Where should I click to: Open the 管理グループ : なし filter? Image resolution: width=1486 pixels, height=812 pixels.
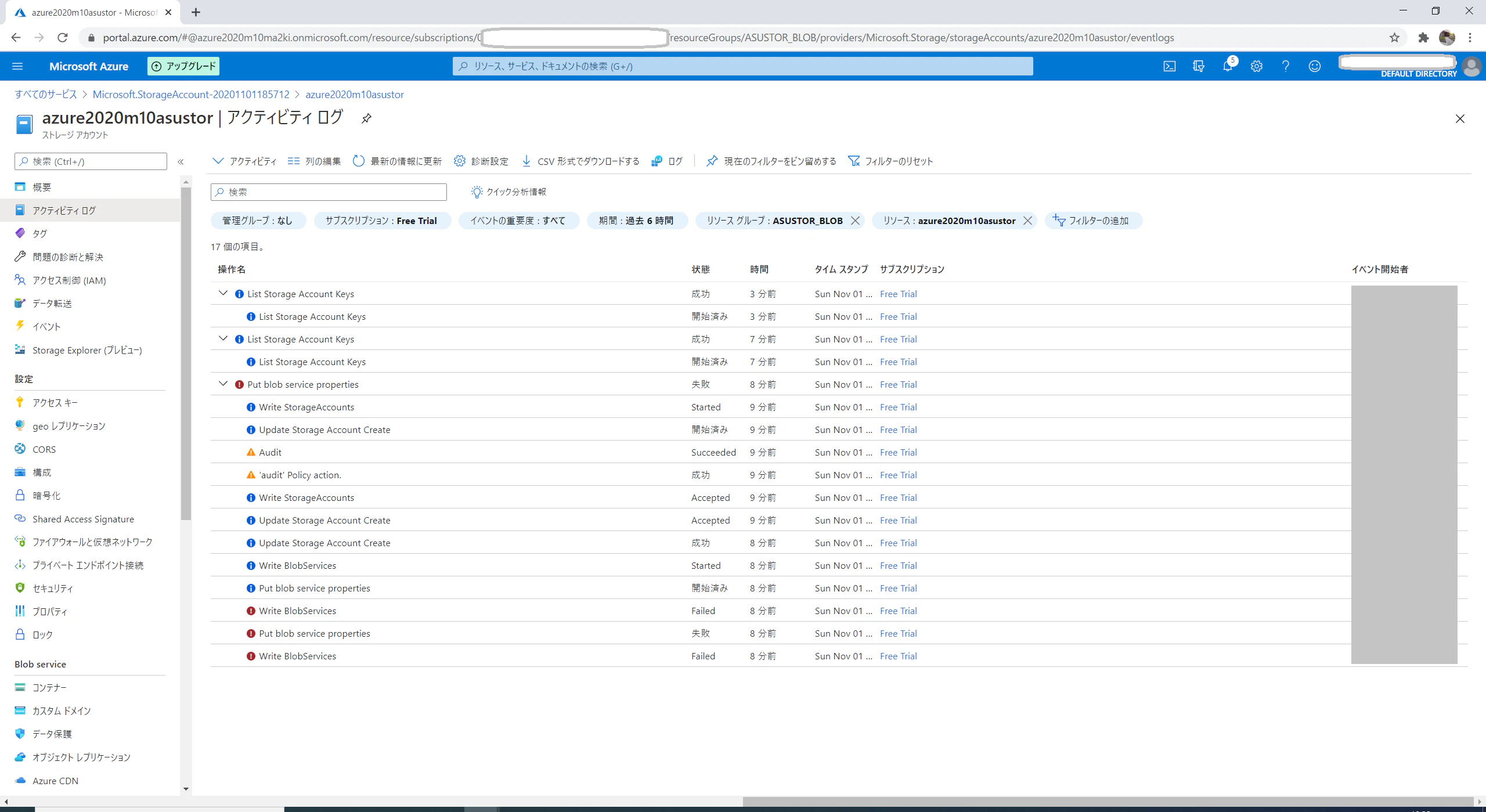[258, 221]
